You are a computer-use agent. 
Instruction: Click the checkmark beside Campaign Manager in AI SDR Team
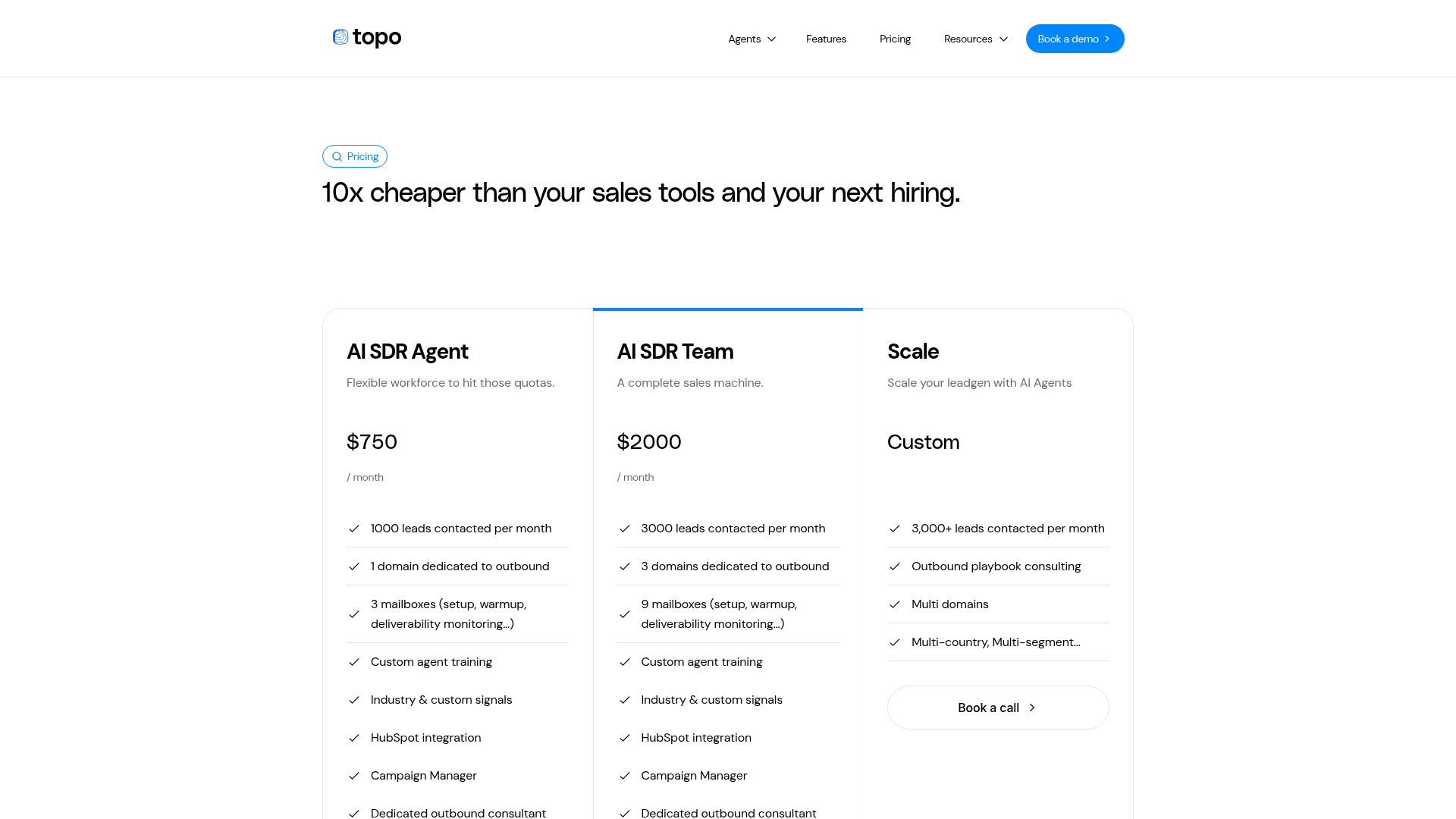(x=625, y=776)
